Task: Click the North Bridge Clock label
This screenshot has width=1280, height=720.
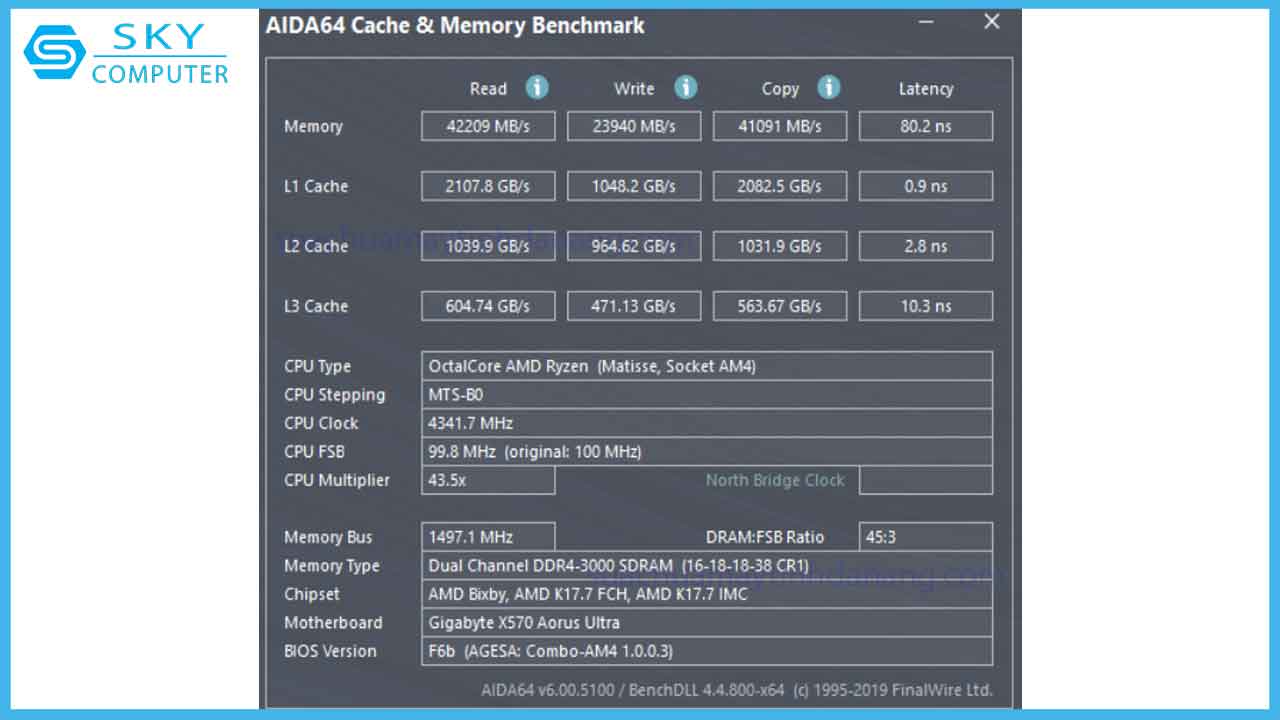Action: coord(775,480)
